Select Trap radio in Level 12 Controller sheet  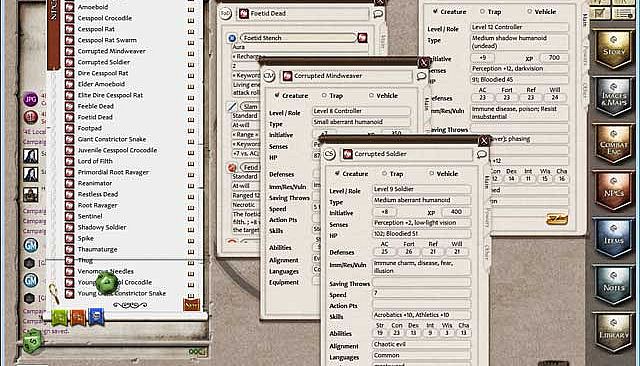482,11
